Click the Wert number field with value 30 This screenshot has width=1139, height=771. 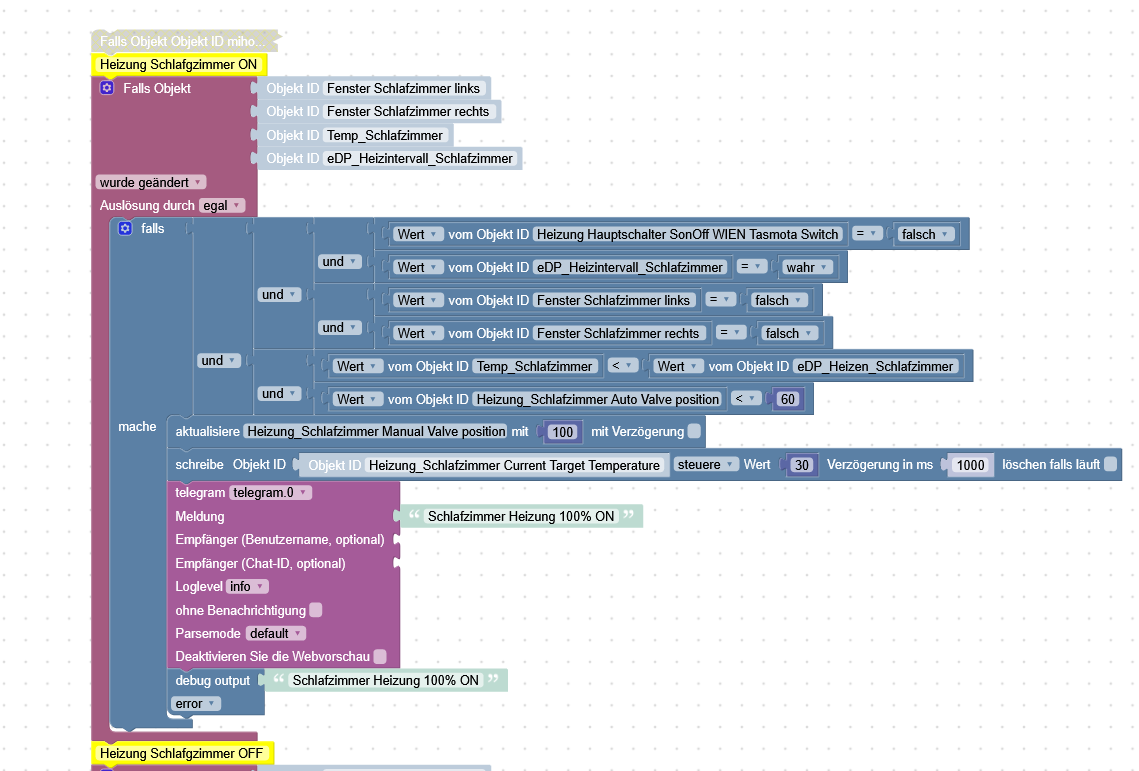(x=801, y=465)
